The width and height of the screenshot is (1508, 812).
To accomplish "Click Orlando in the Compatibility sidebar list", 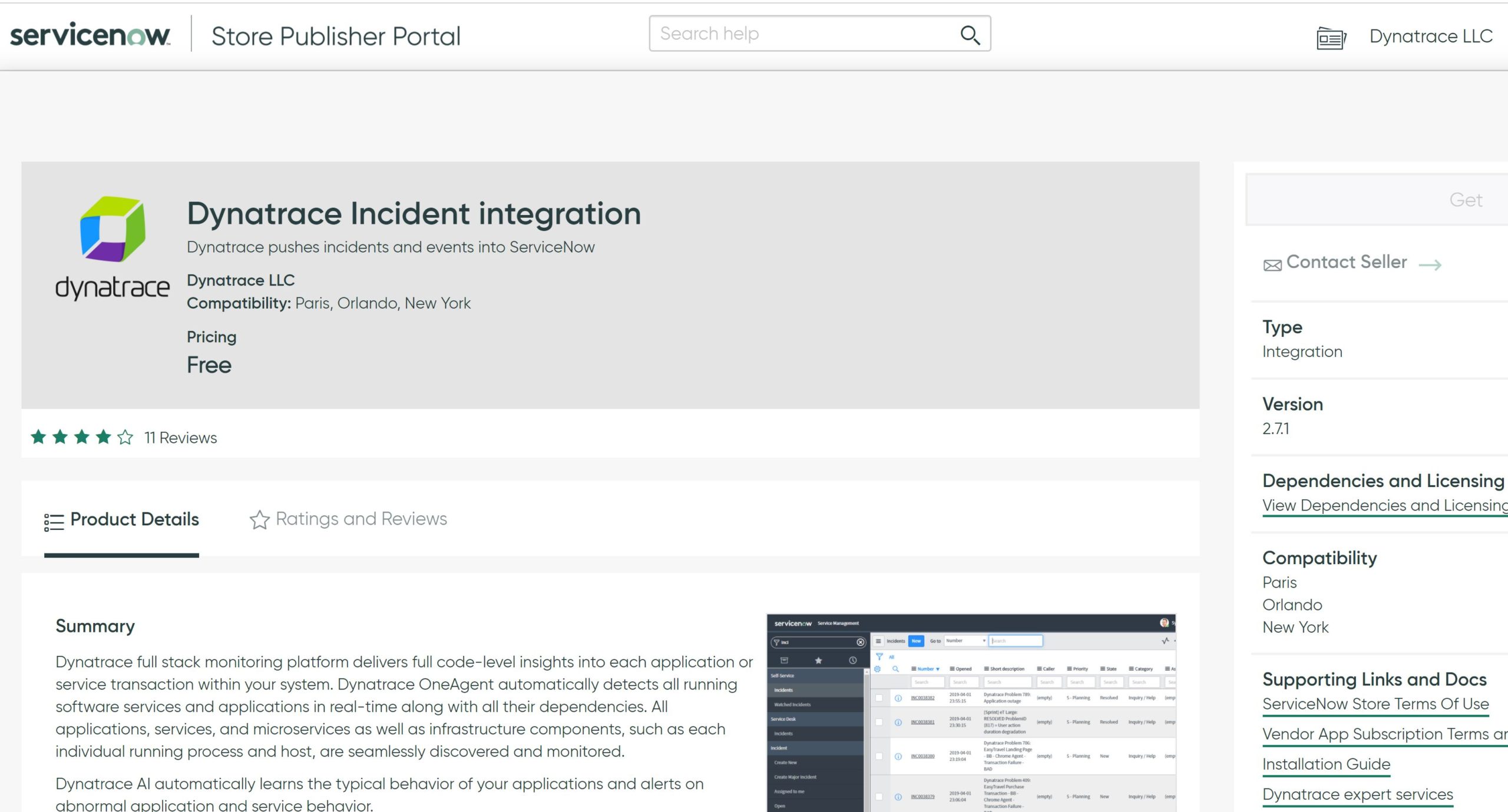I will pos(1292,605).
